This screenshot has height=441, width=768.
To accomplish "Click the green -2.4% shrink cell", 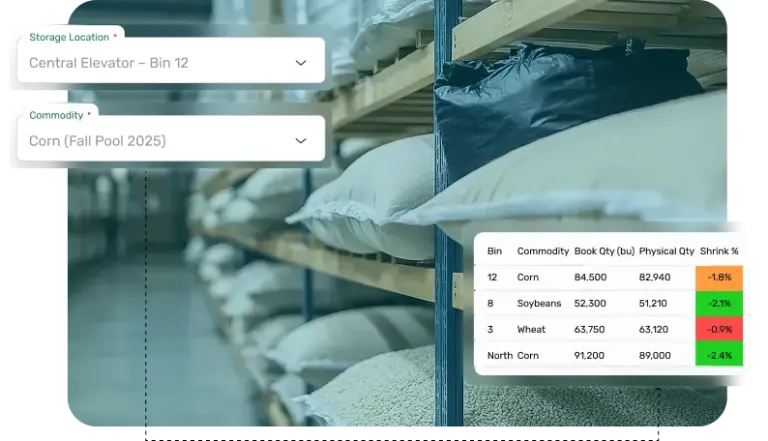I will [x=719, y=355].
